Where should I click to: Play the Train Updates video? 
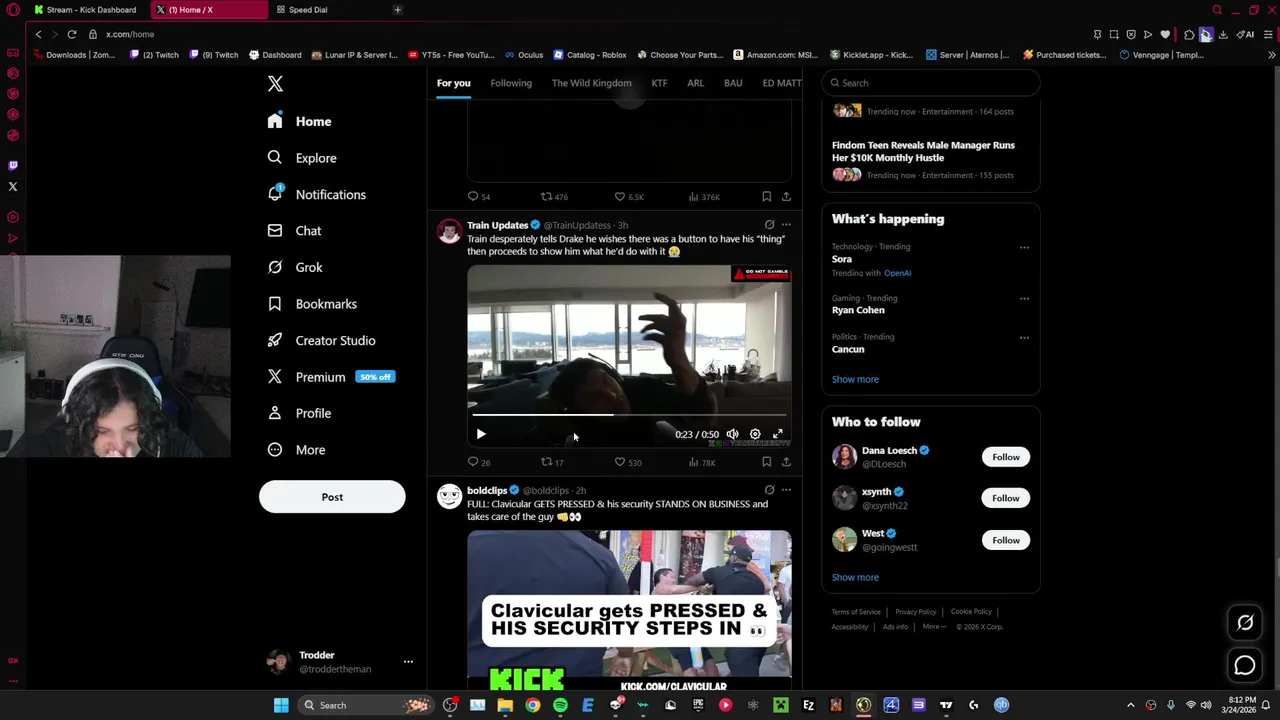pyautogui.click(x=481, y=434)
